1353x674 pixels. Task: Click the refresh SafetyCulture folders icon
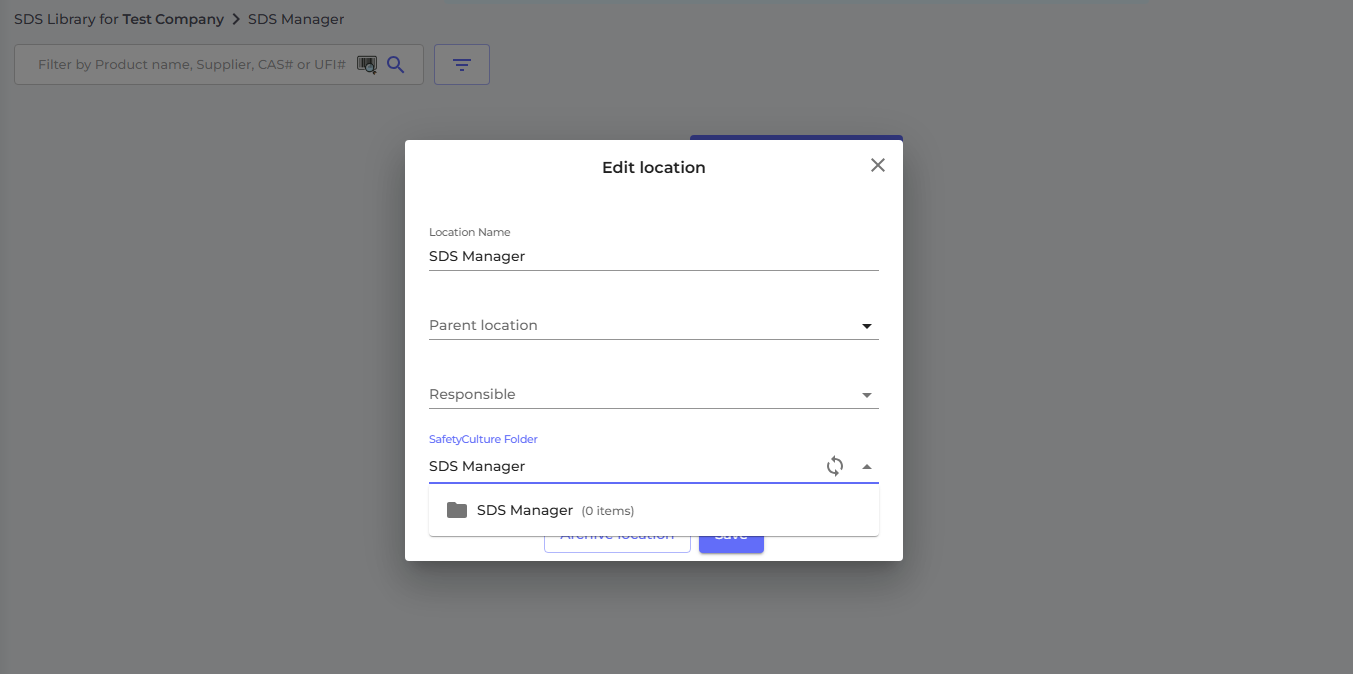tap(835, 466)
